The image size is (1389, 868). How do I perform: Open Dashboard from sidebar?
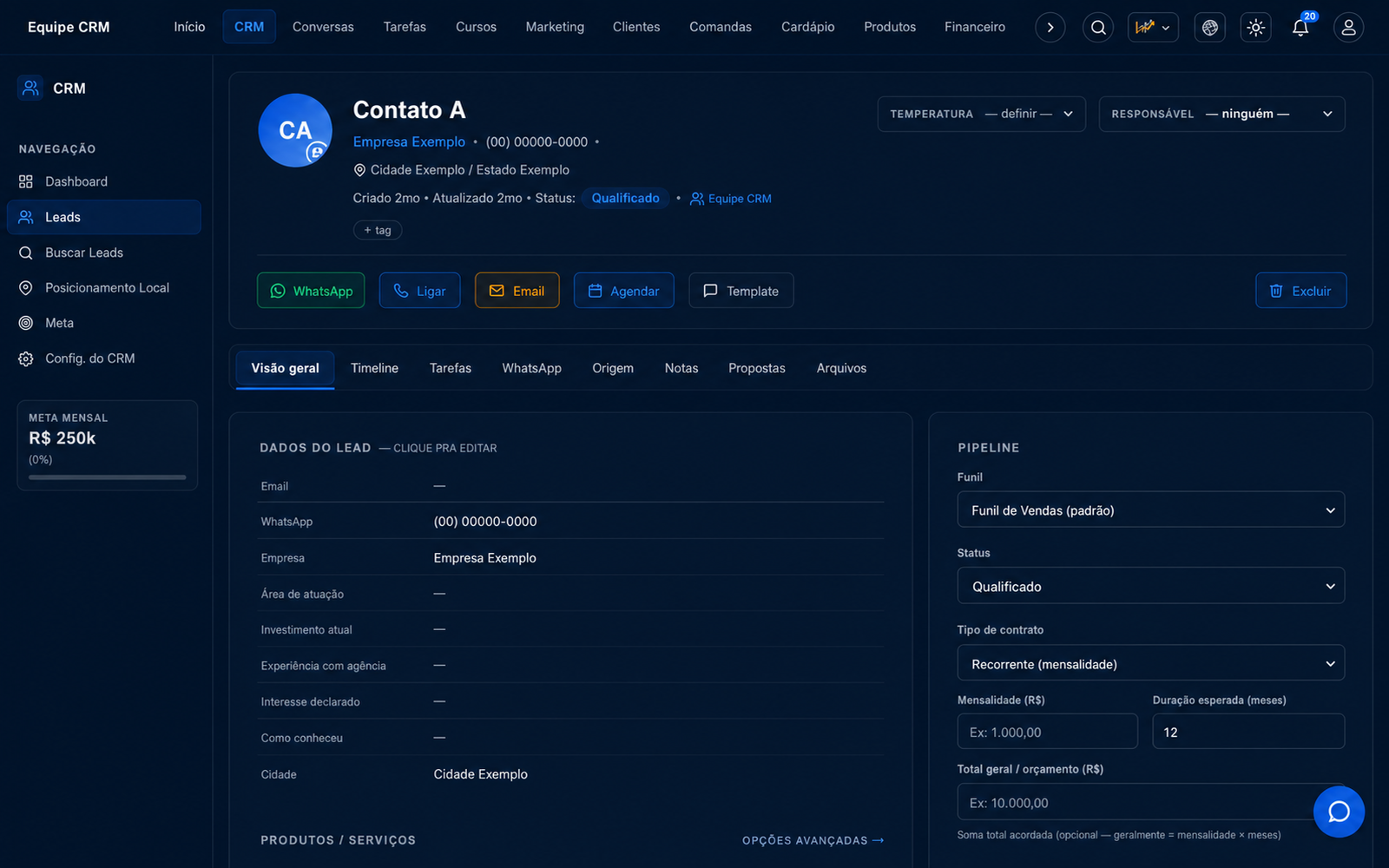coord(104,181)
